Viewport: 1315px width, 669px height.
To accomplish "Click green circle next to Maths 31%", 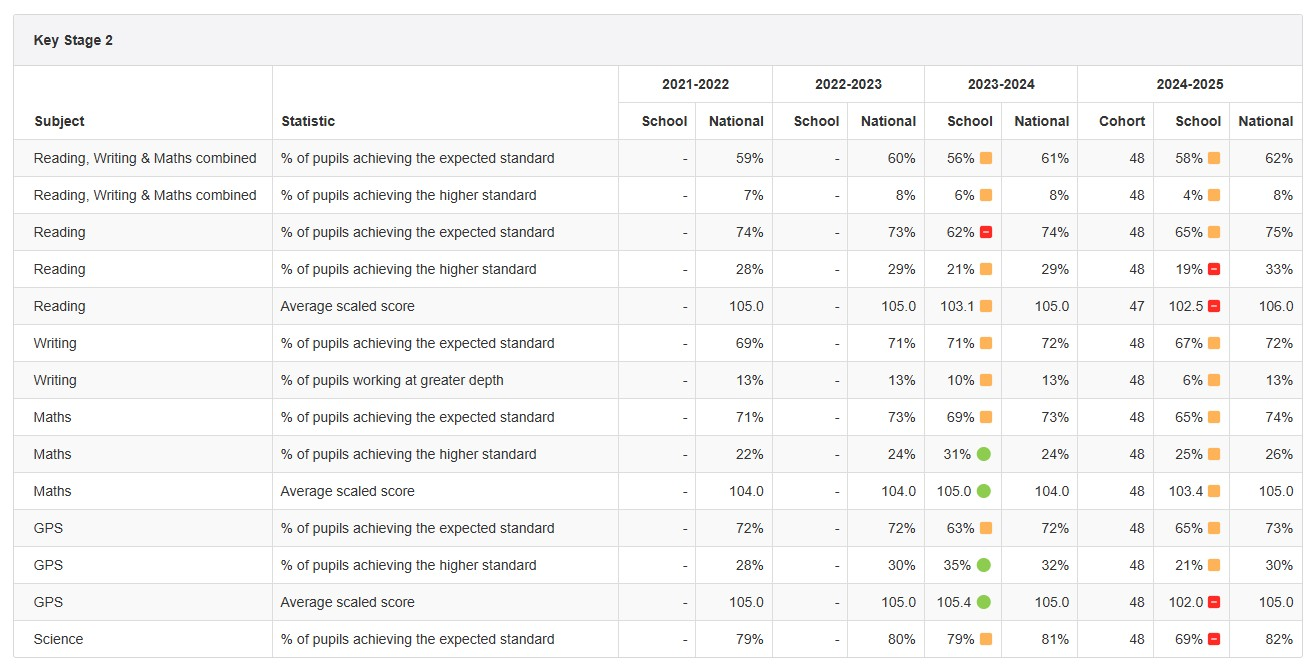I will 983,454.
